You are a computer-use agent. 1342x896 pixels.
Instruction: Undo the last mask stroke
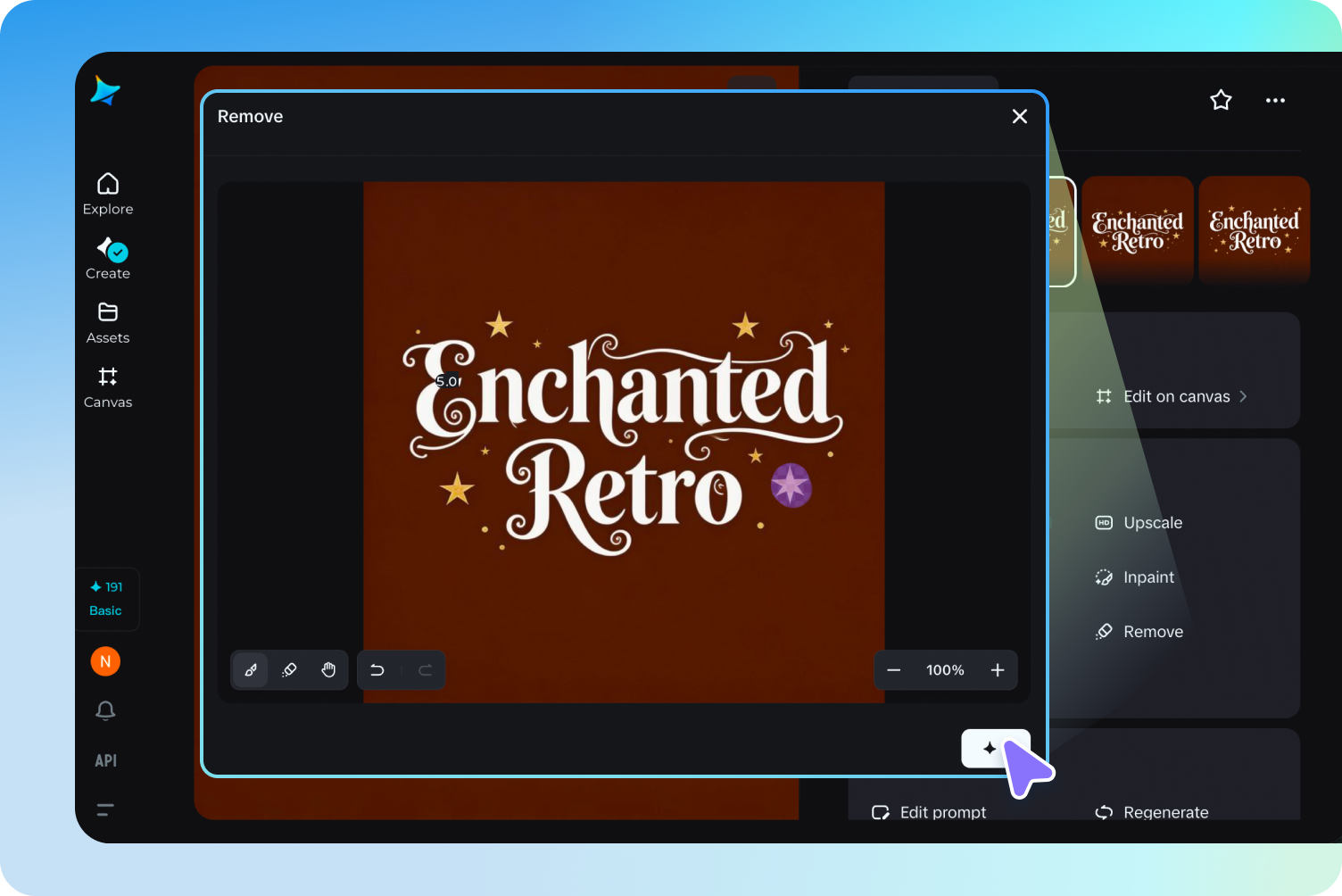(377, 670)
